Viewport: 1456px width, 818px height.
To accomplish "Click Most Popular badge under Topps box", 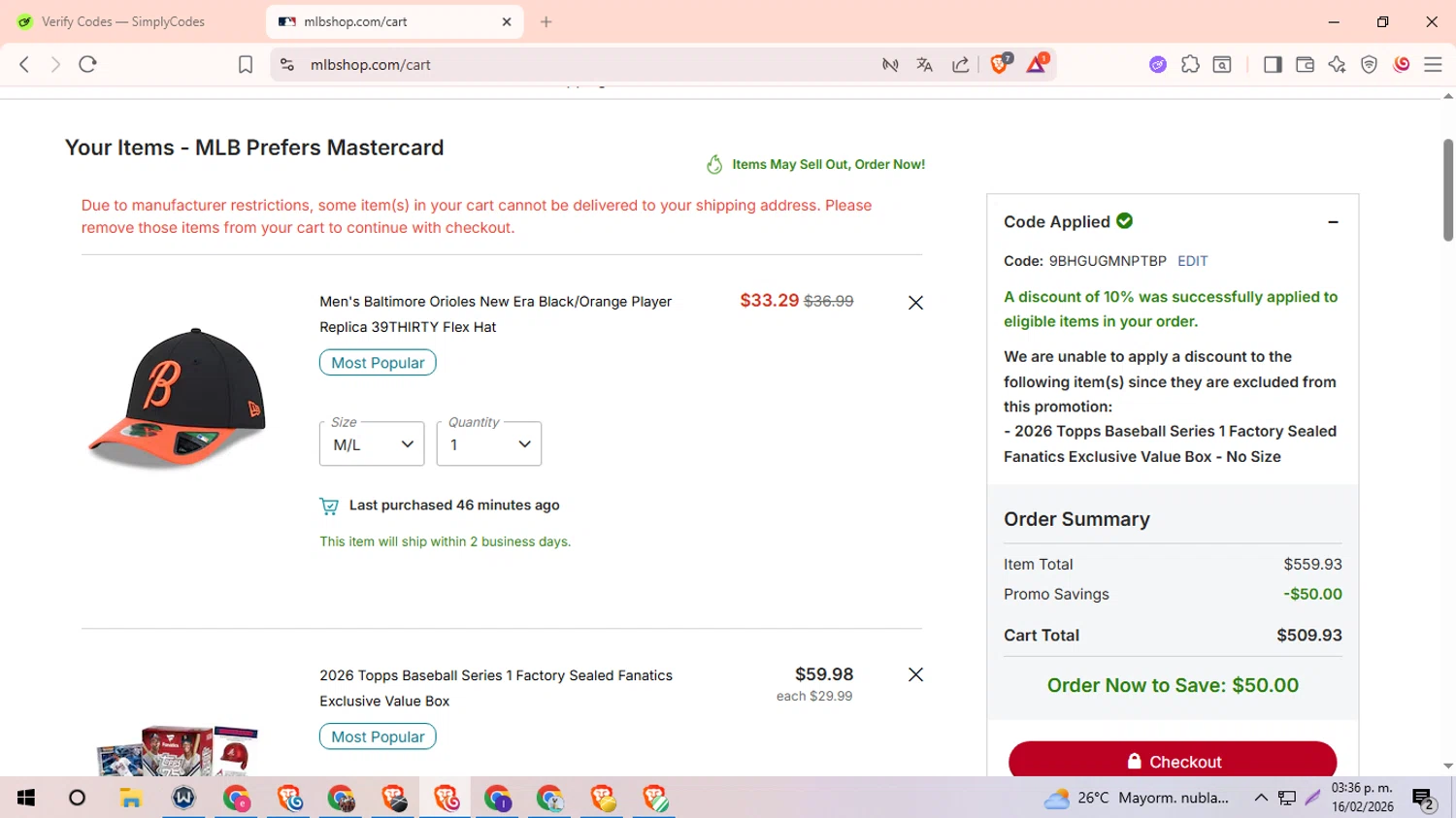I will pyautogui.click(x=378, y=736).
